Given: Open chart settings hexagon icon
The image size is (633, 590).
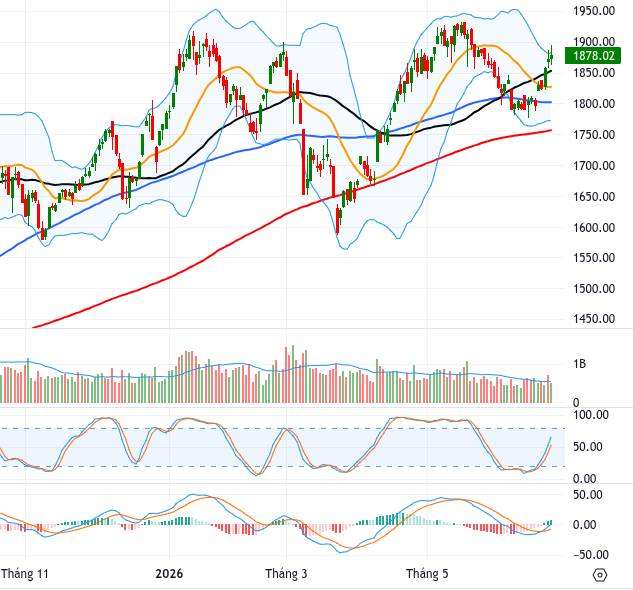Looking at the screenshot, I should point(600,575).
